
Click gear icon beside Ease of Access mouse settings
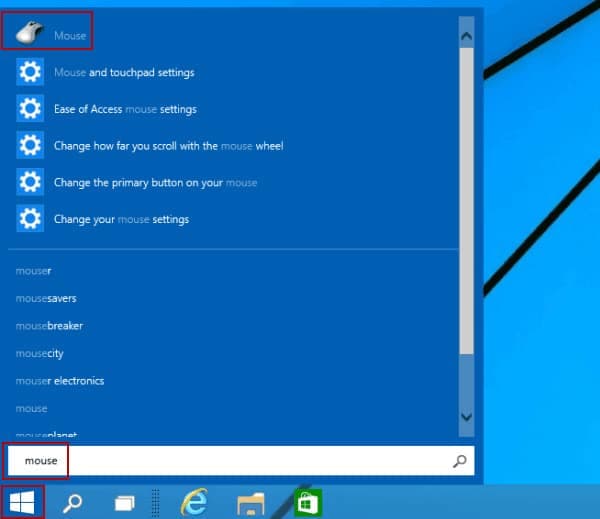pos(30,108)
